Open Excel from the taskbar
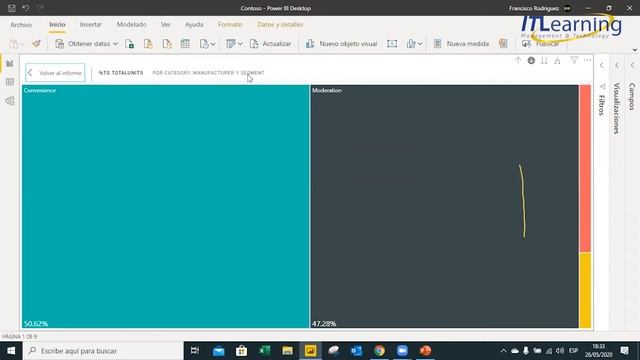The width and height of the screenshot is (640, 360). point(264,351)
